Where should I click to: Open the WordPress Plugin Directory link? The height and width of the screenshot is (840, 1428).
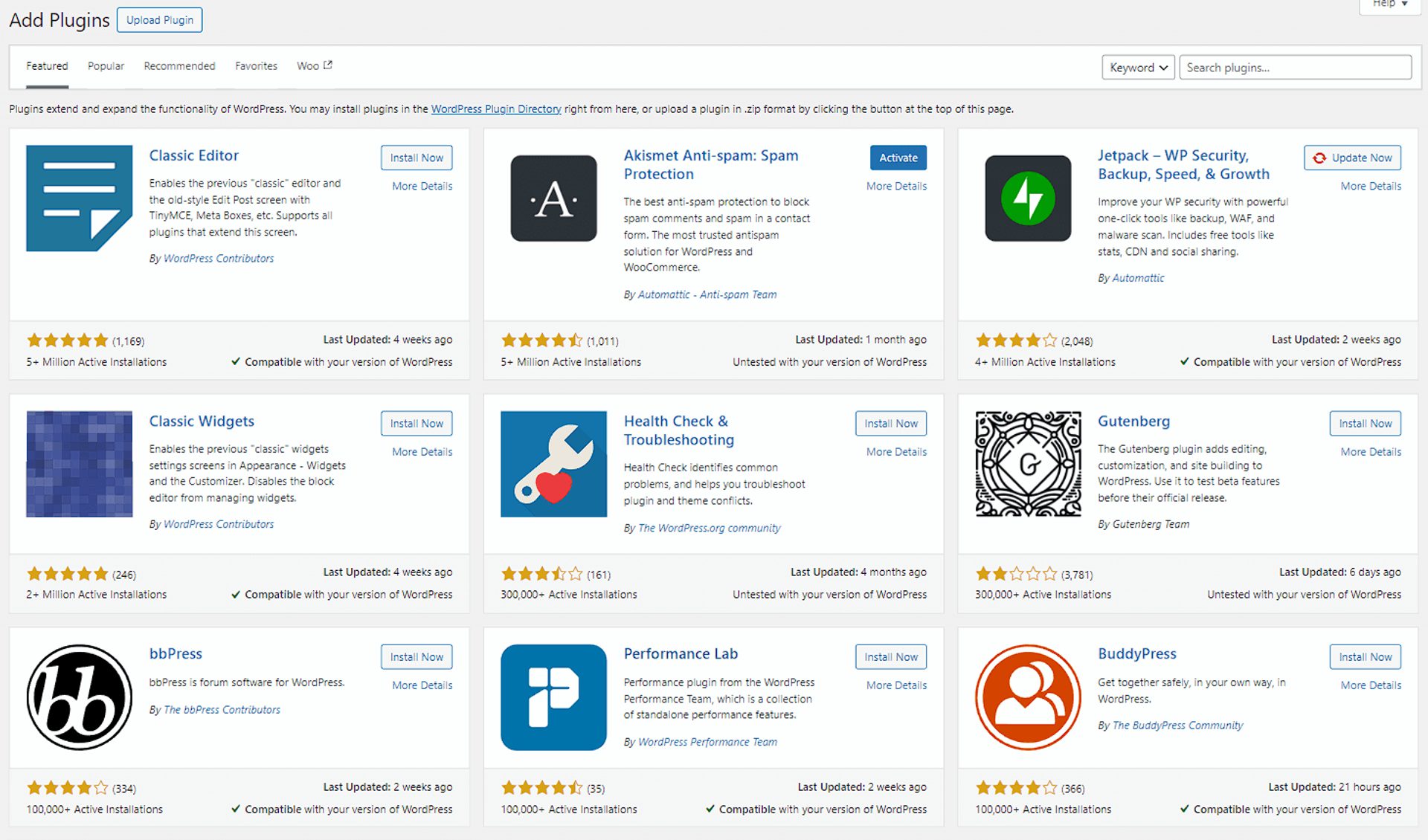tap(496, 109)
